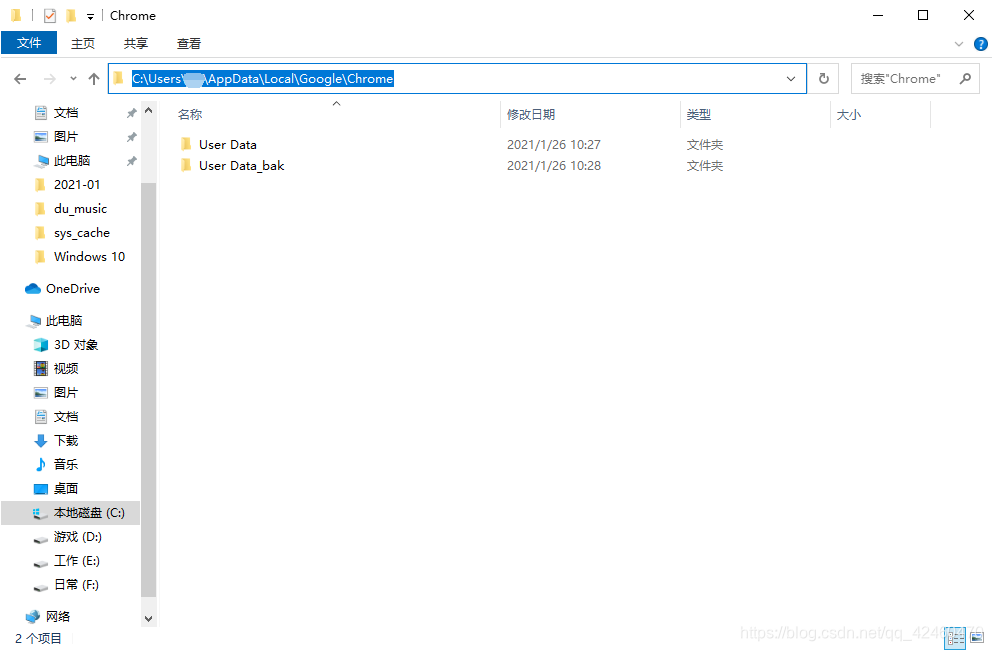Click the Back navigation arrow
993x651 pixels.
click(x=20, y=79)
